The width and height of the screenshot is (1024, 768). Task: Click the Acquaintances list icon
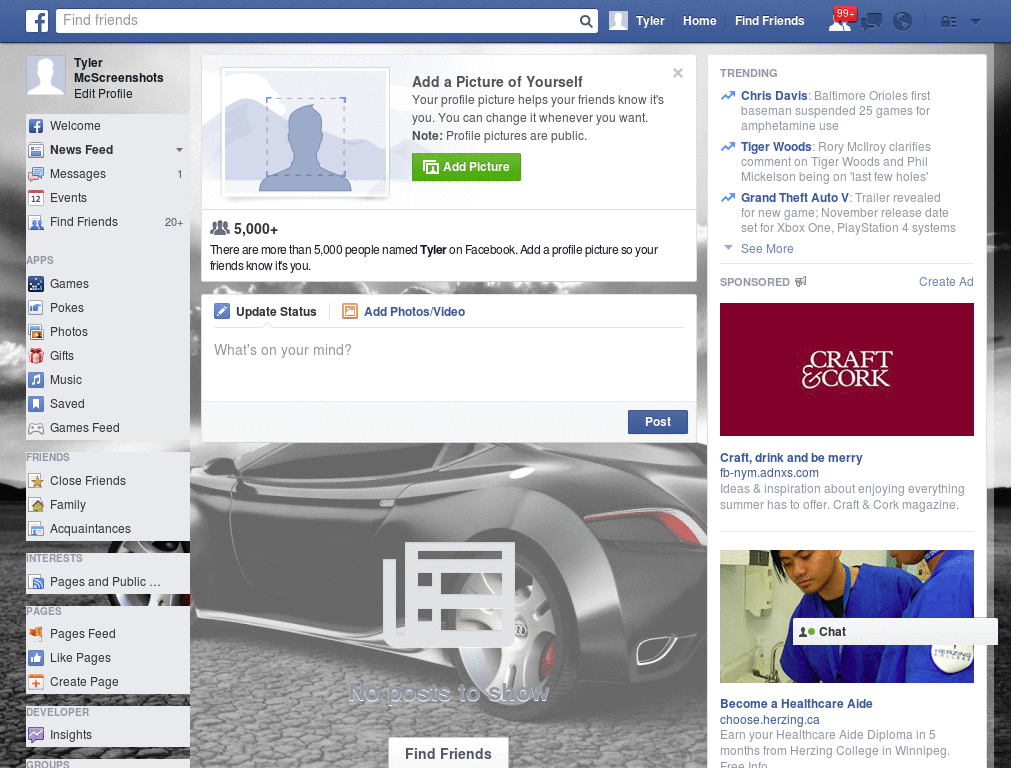36,529
